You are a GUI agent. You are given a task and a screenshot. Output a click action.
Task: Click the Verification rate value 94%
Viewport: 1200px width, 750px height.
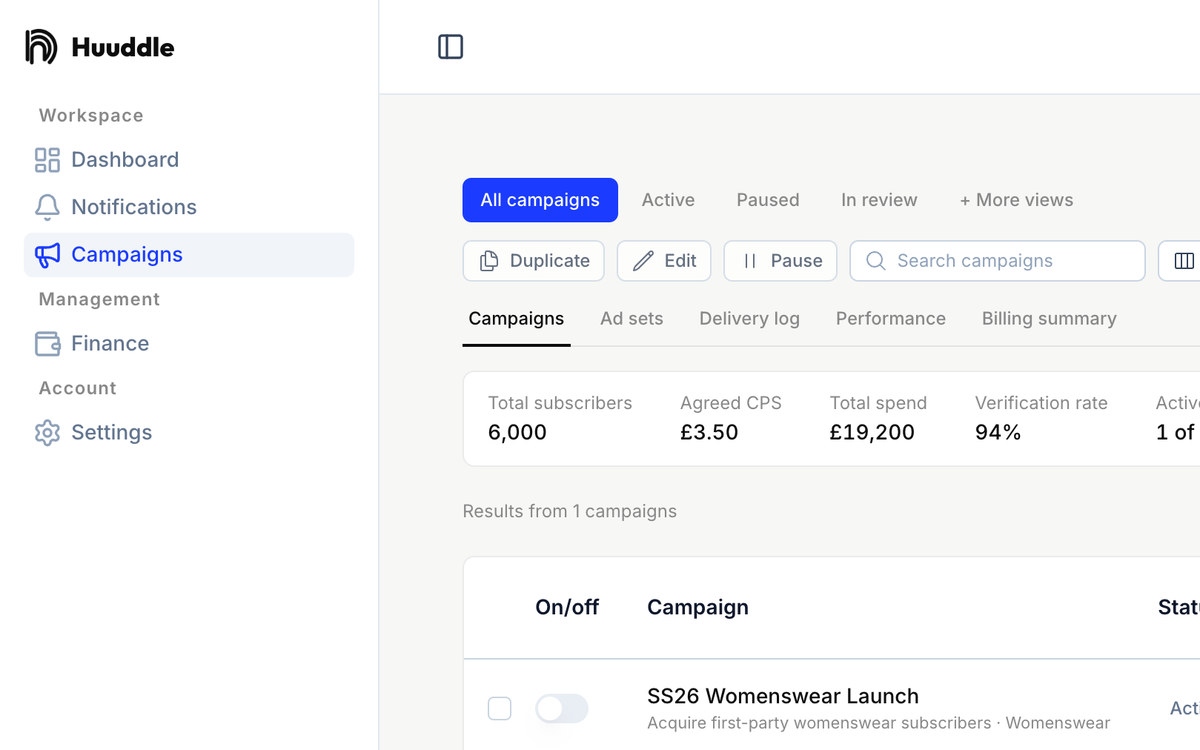998,433
